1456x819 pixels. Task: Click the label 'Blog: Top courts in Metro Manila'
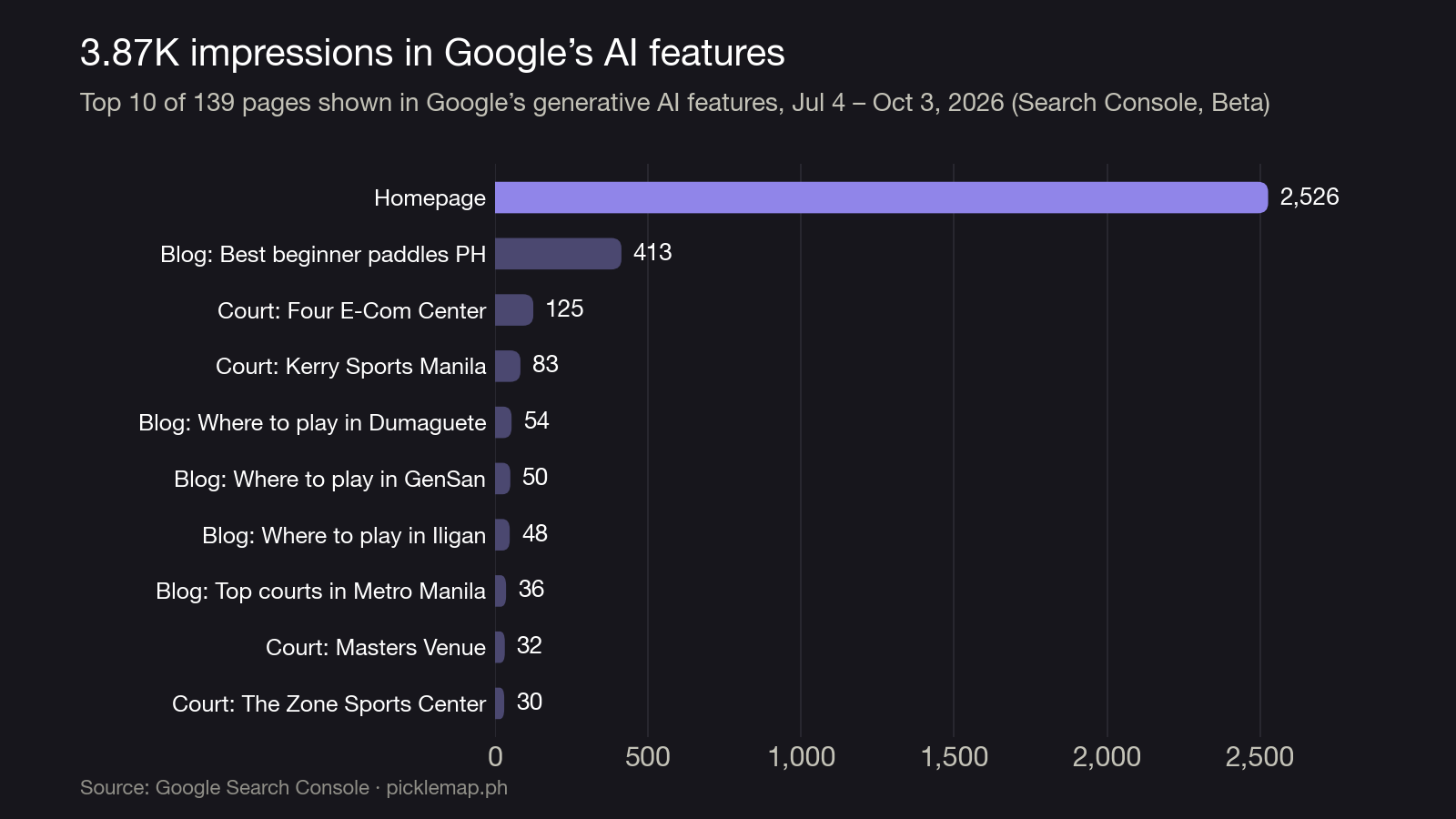tap(320, 591)
